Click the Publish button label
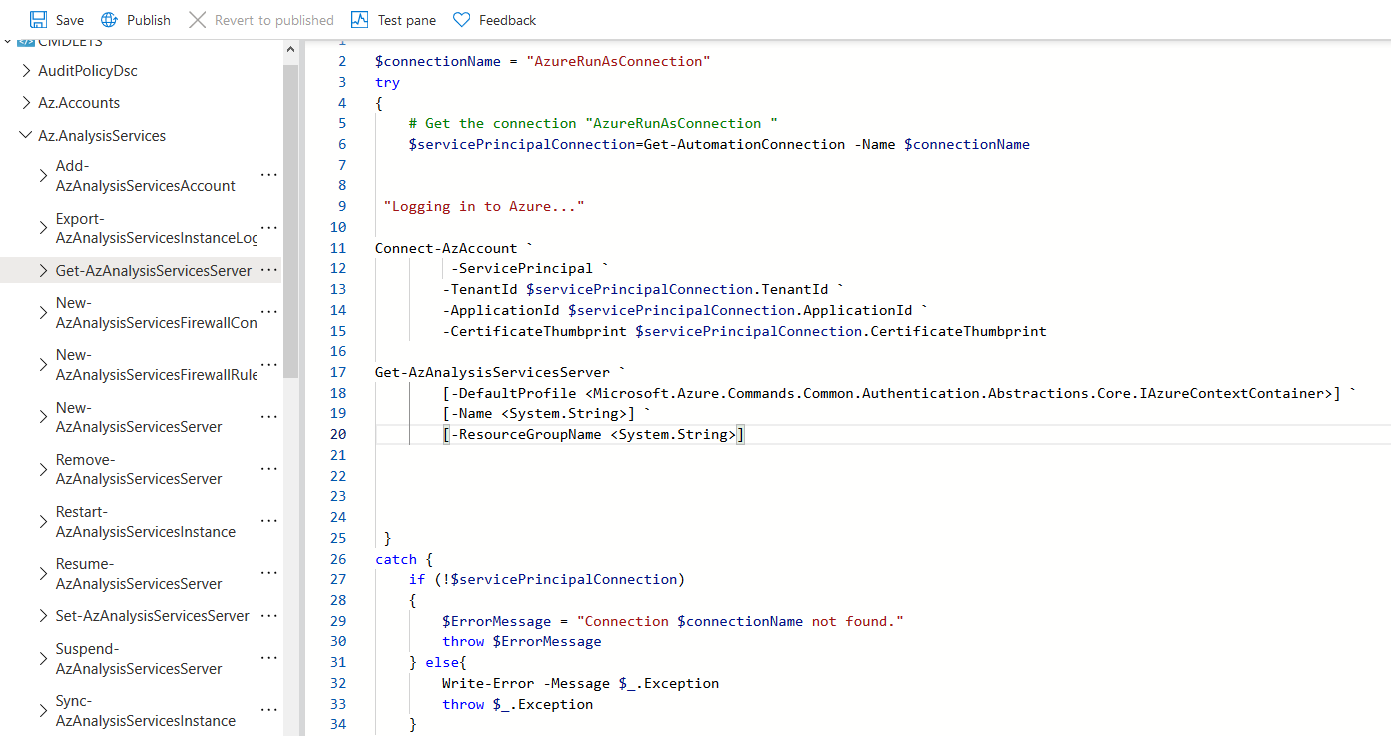 [149, 20]
